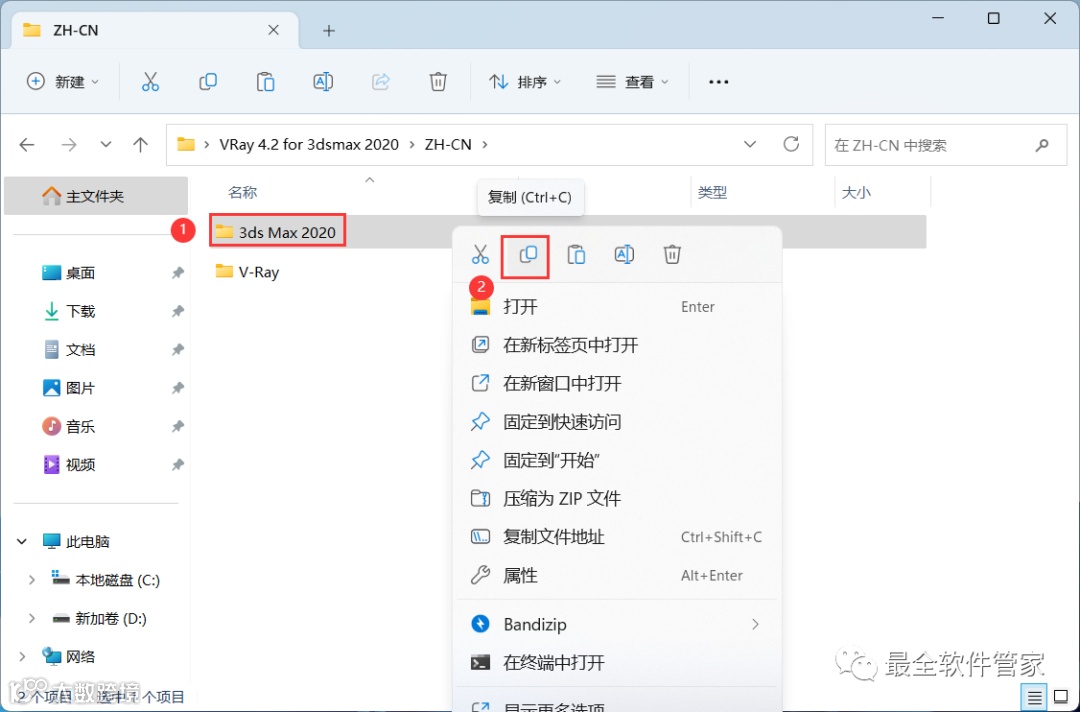Screen dimensions: 1080x712
Task: Switch to large thumbnails view in the status bar
Action: pyautogui.click(x=1061, y=698)
